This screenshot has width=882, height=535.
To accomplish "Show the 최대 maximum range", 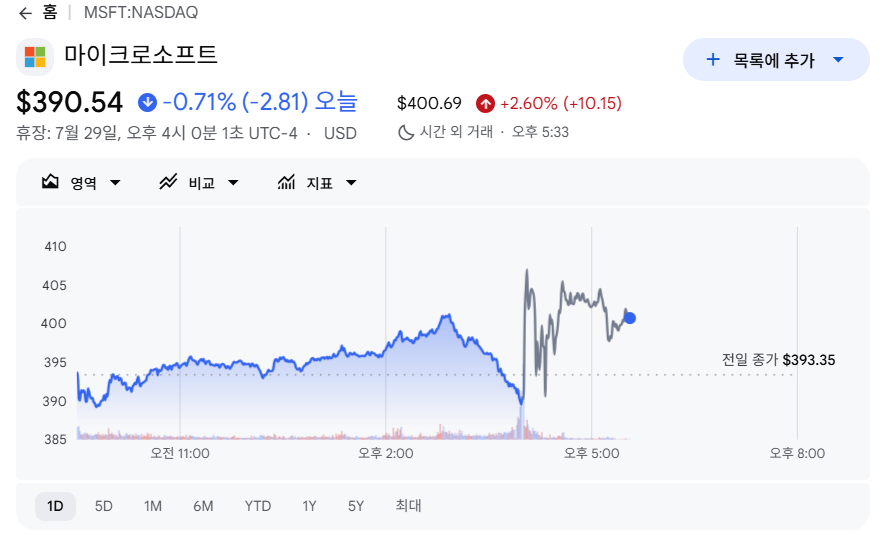I will 408,506.
